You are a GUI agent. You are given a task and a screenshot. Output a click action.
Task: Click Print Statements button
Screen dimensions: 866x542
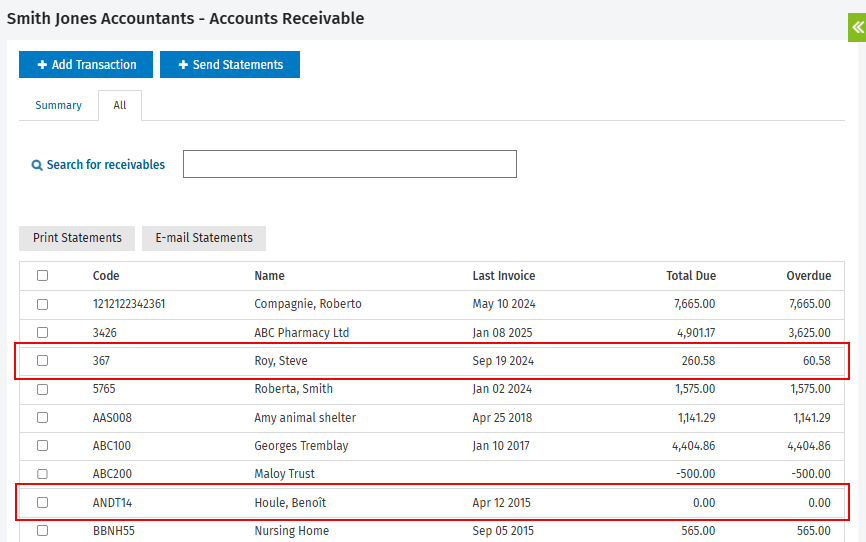click(77, 238)
